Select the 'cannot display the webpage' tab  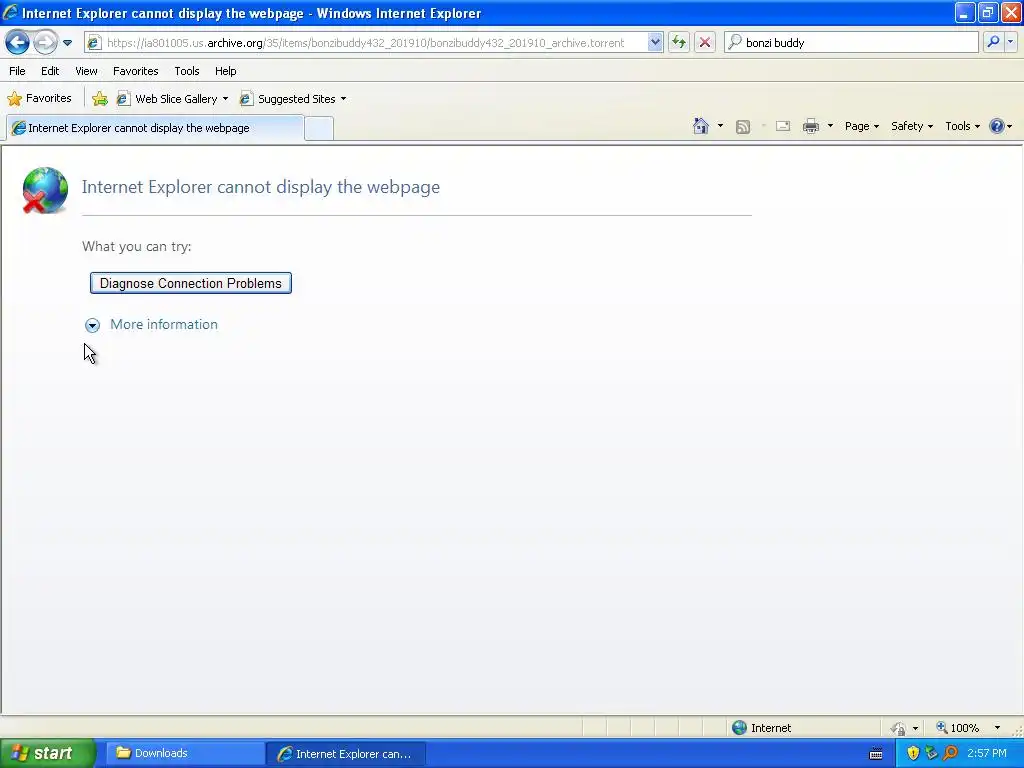(x=155, y=128)
